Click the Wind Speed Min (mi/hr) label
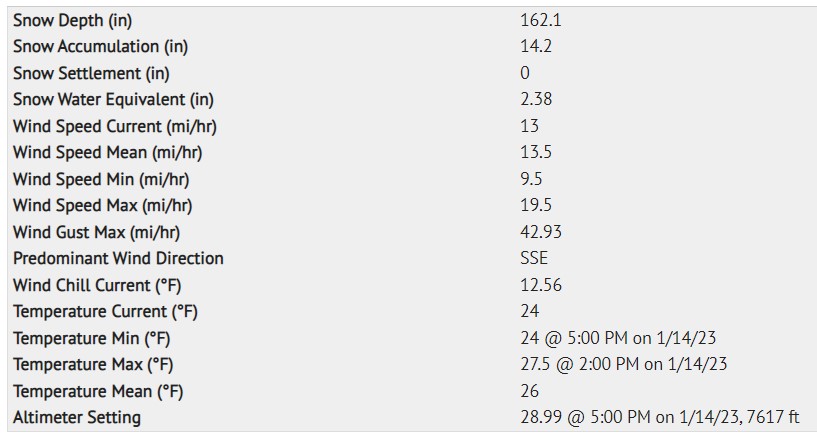 coord(101,179)
